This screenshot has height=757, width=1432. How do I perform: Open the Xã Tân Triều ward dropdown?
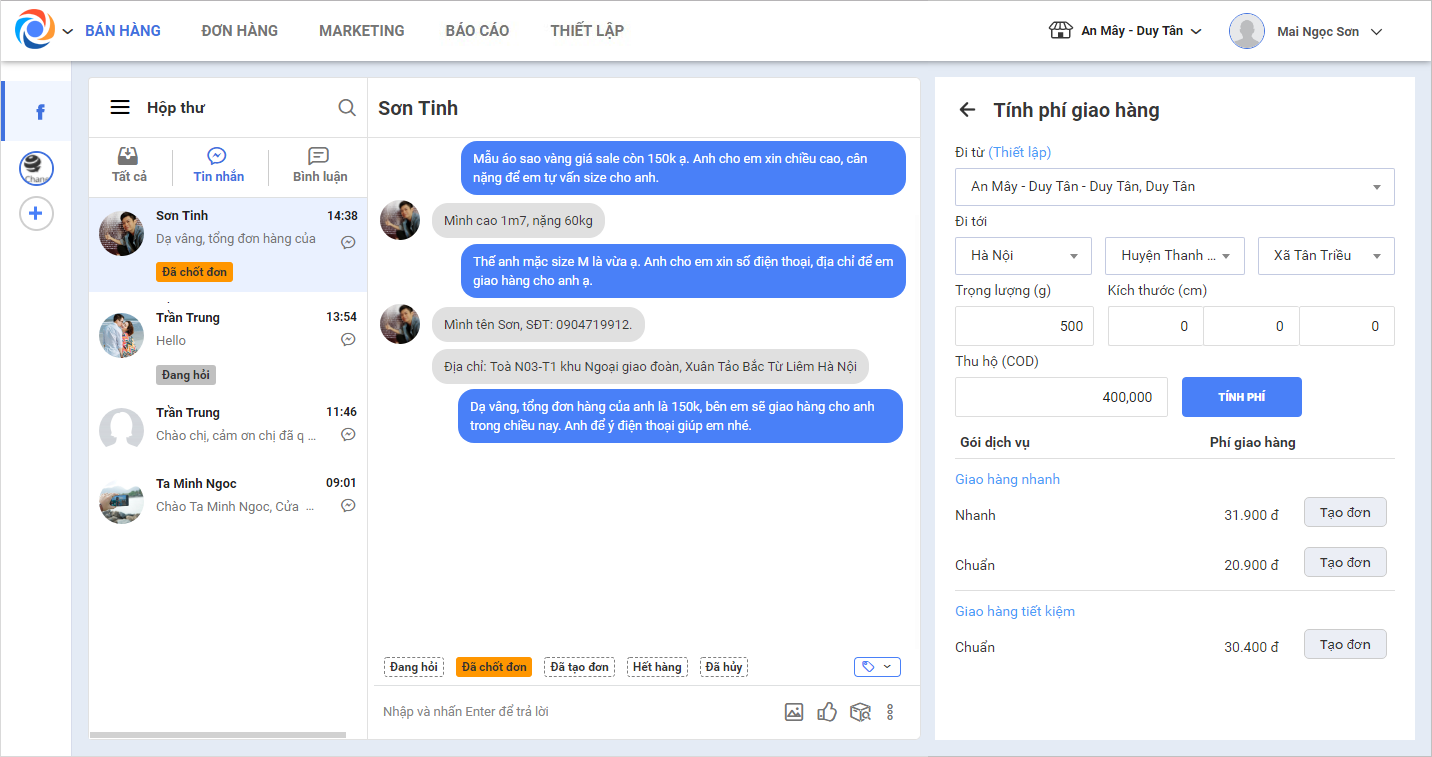click(1326, 256)
